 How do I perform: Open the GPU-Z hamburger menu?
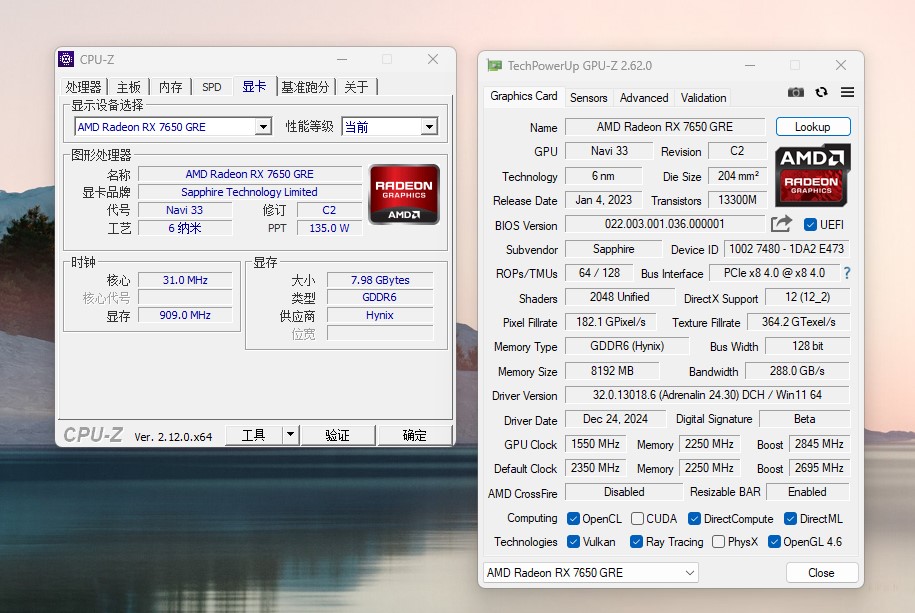[x=847, y=92]
